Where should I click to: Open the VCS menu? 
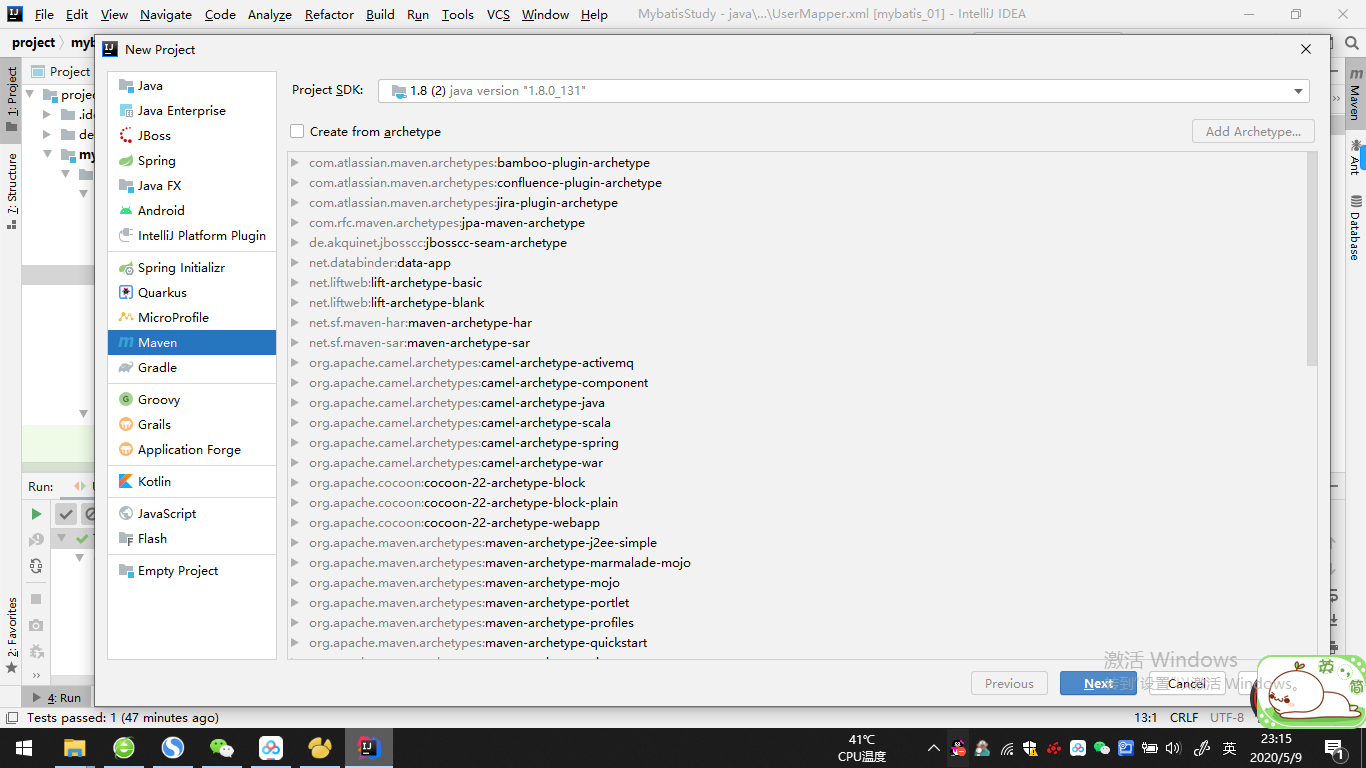coord(498,15)
